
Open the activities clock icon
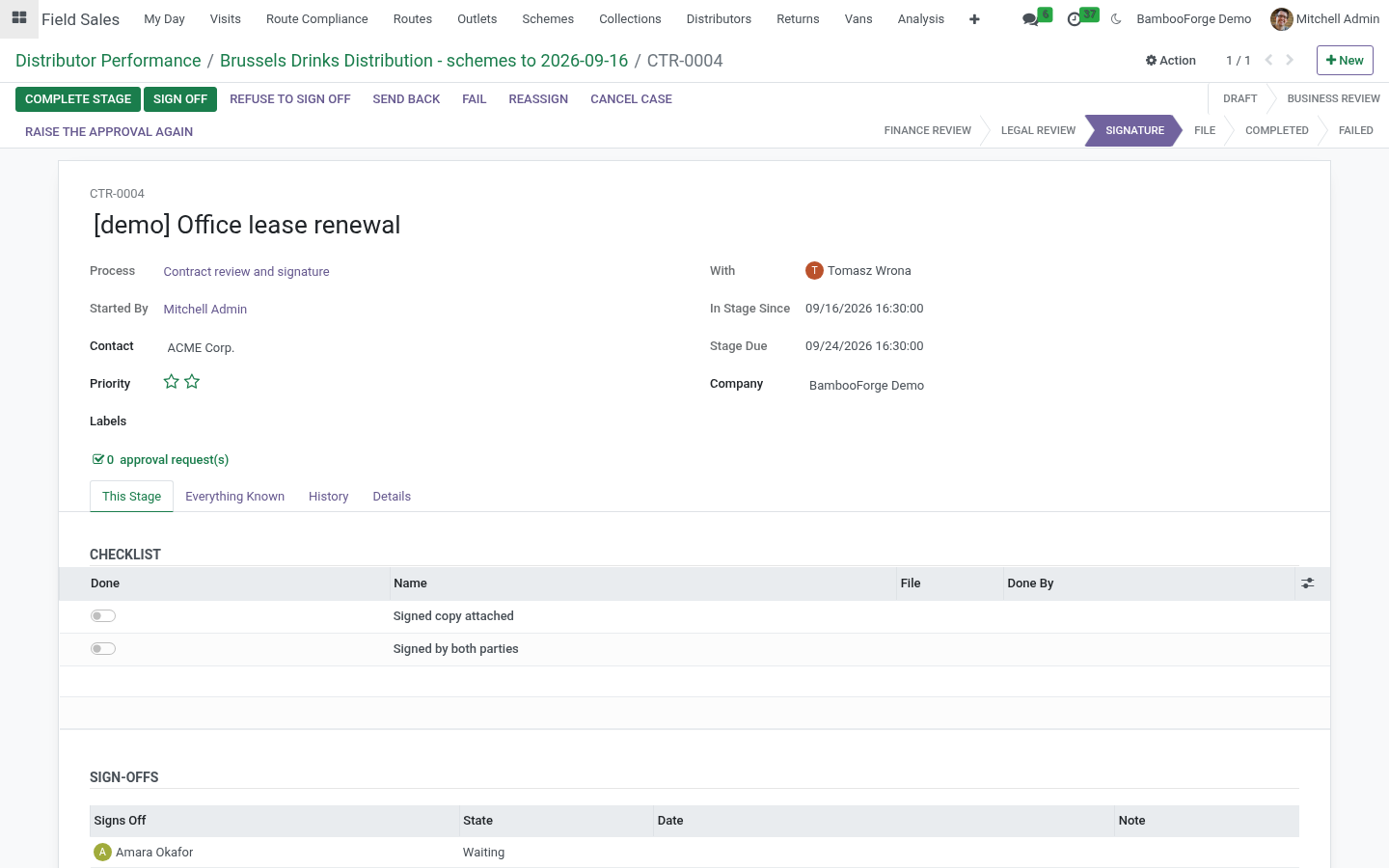click(x=1075, y=19)
